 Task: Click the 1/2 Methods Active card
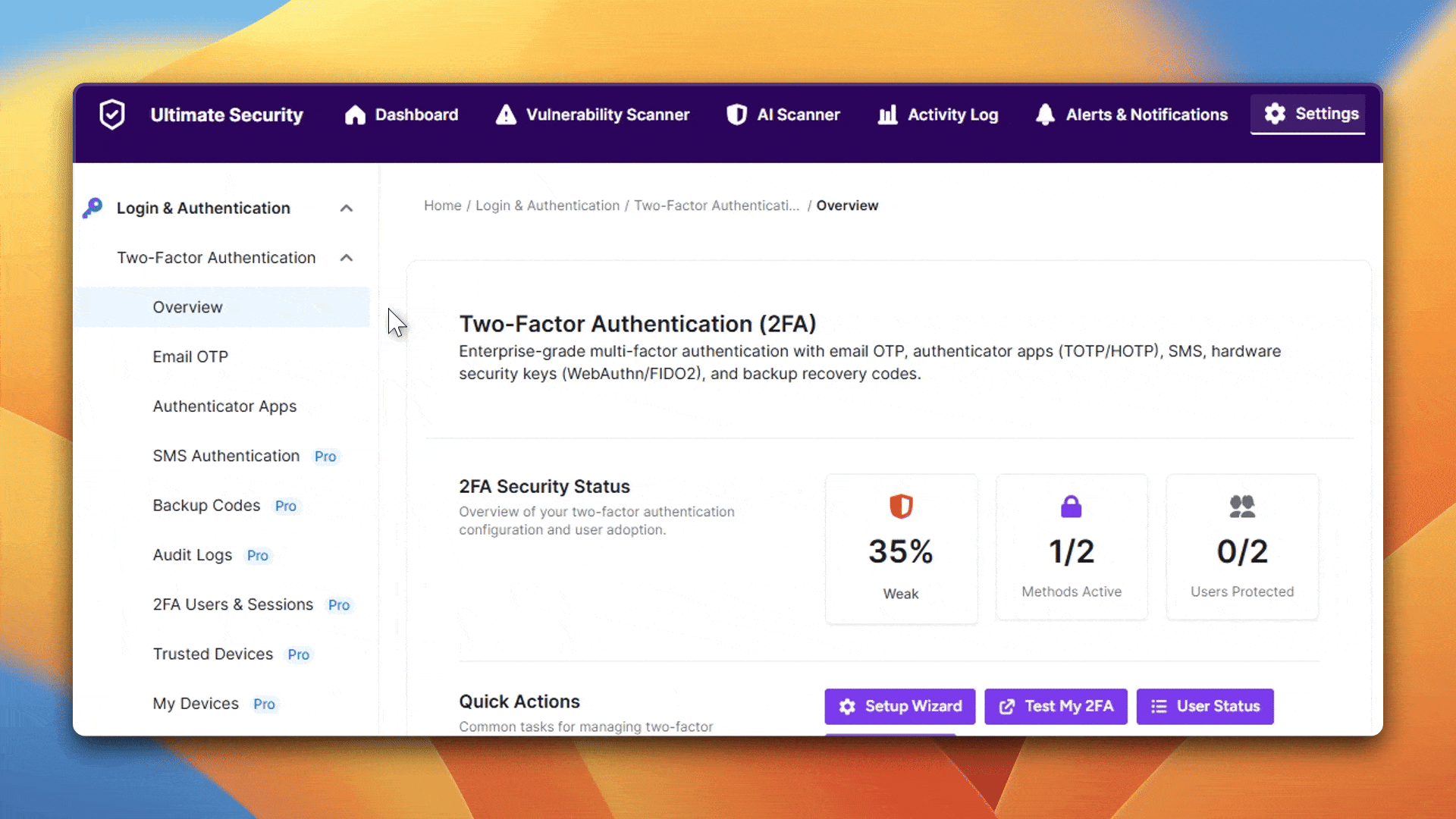tap(1072, 547)
